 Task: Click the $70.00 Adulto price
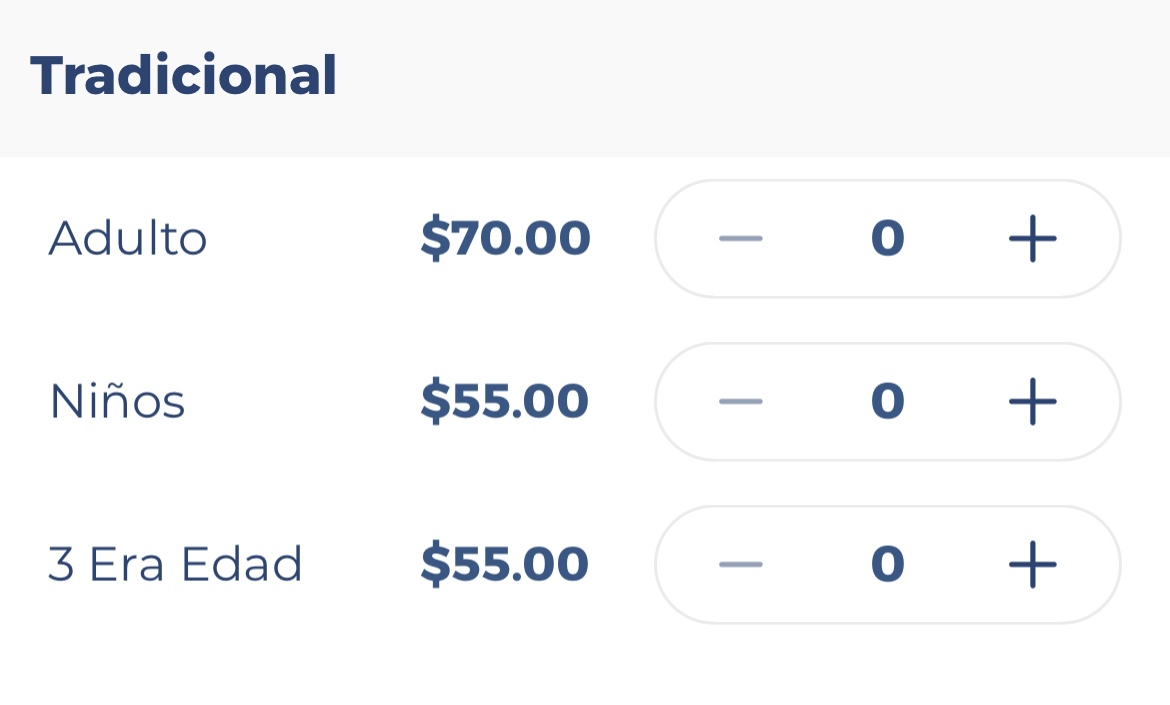coord(505,239)
